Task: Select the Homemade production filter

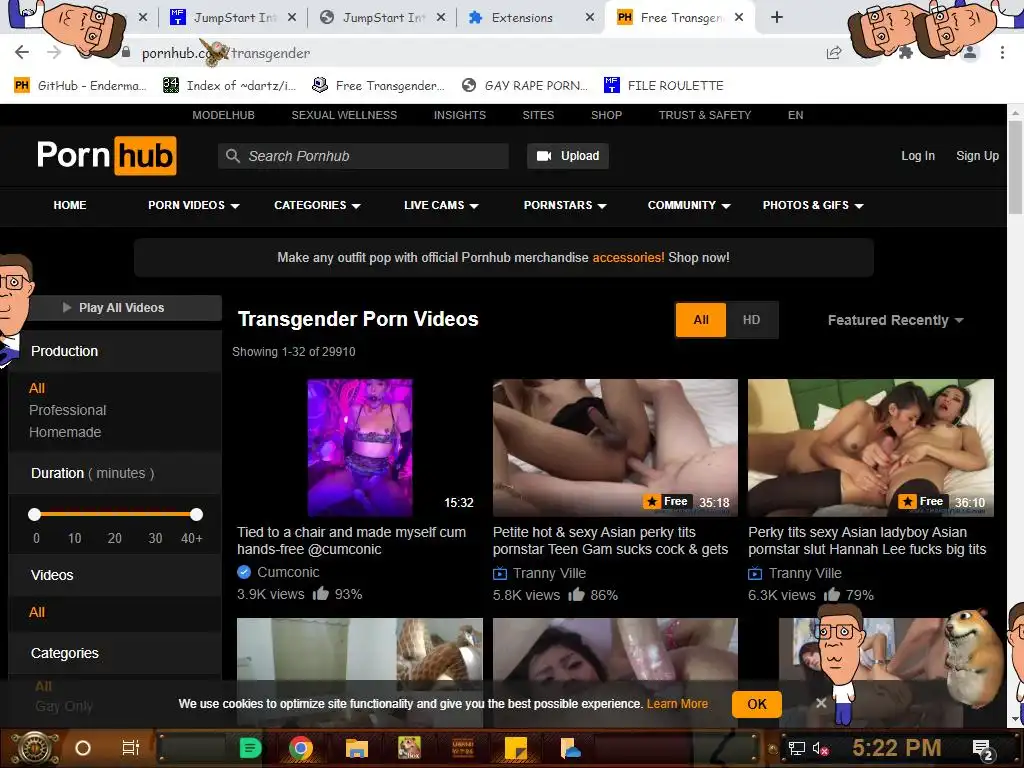Action: pos(65,432)
